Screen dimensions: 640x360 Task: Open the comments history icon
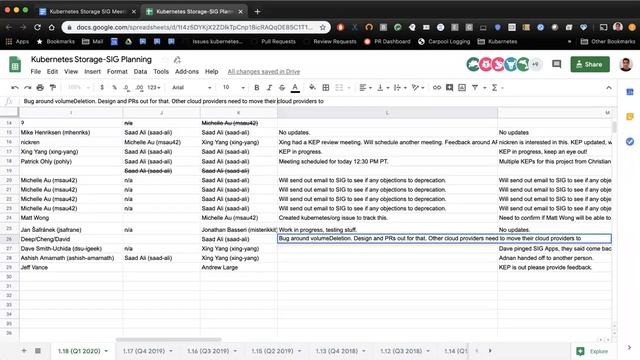(556, 64)
